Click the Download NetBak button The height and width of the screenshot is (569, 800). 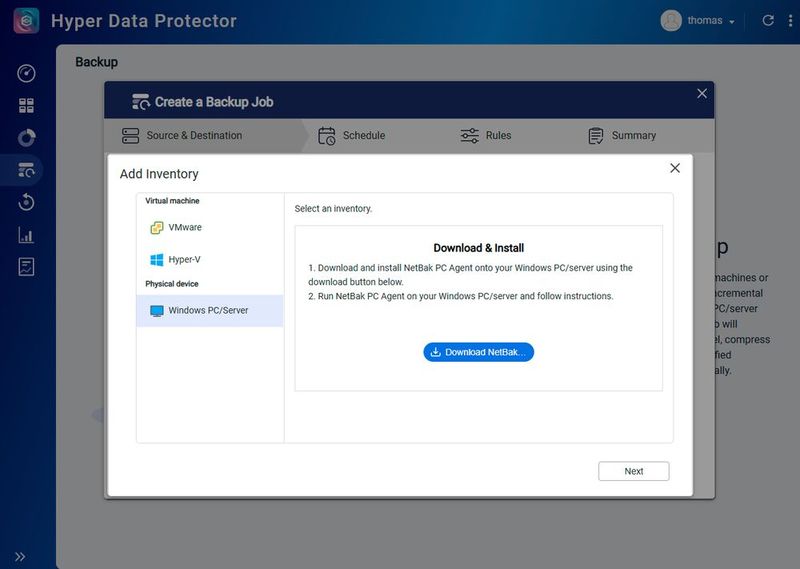pyautogui.click(x=479, y=352)
